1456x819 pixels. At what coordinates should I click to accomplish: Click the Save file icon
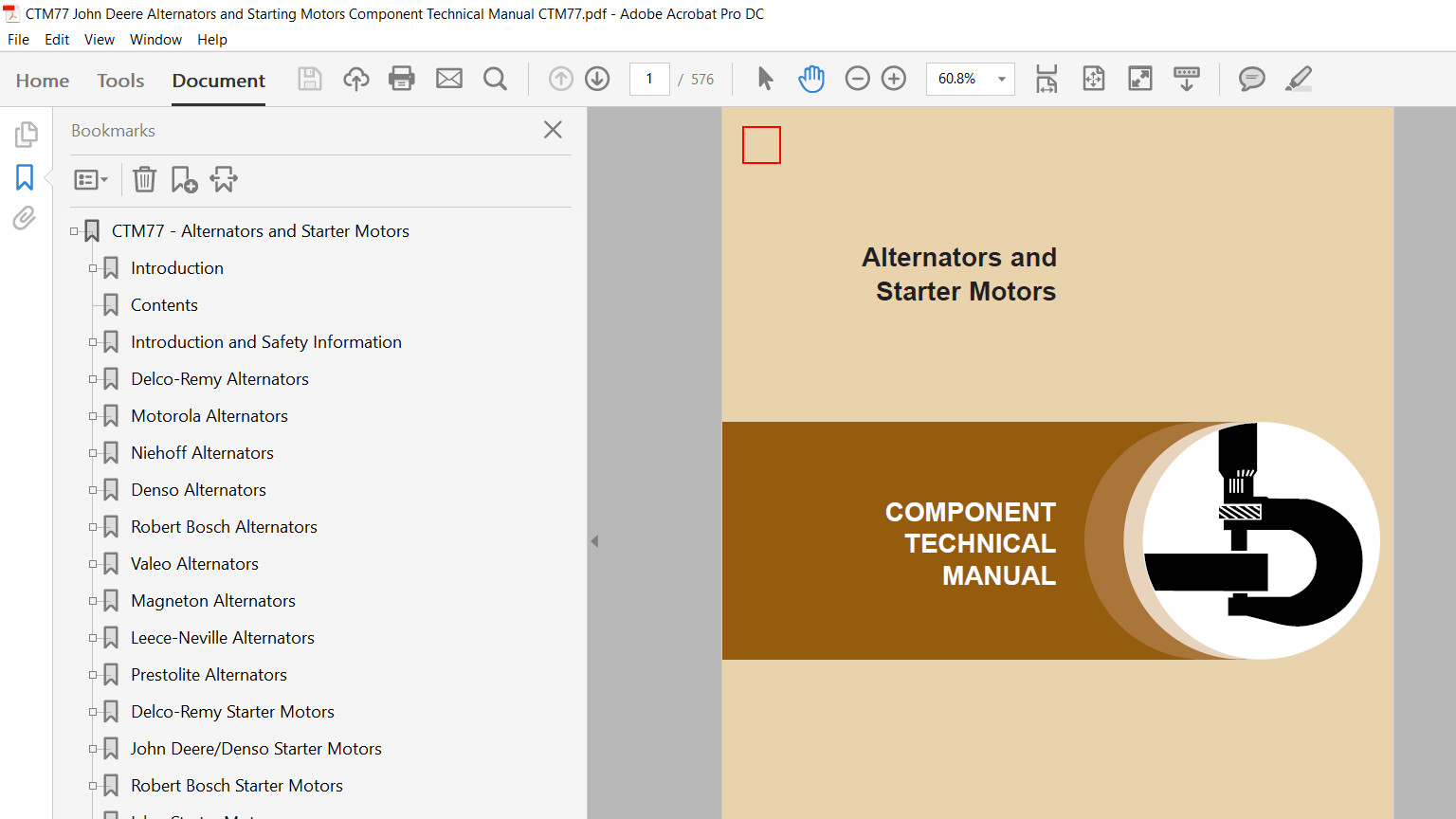[310, 79]
